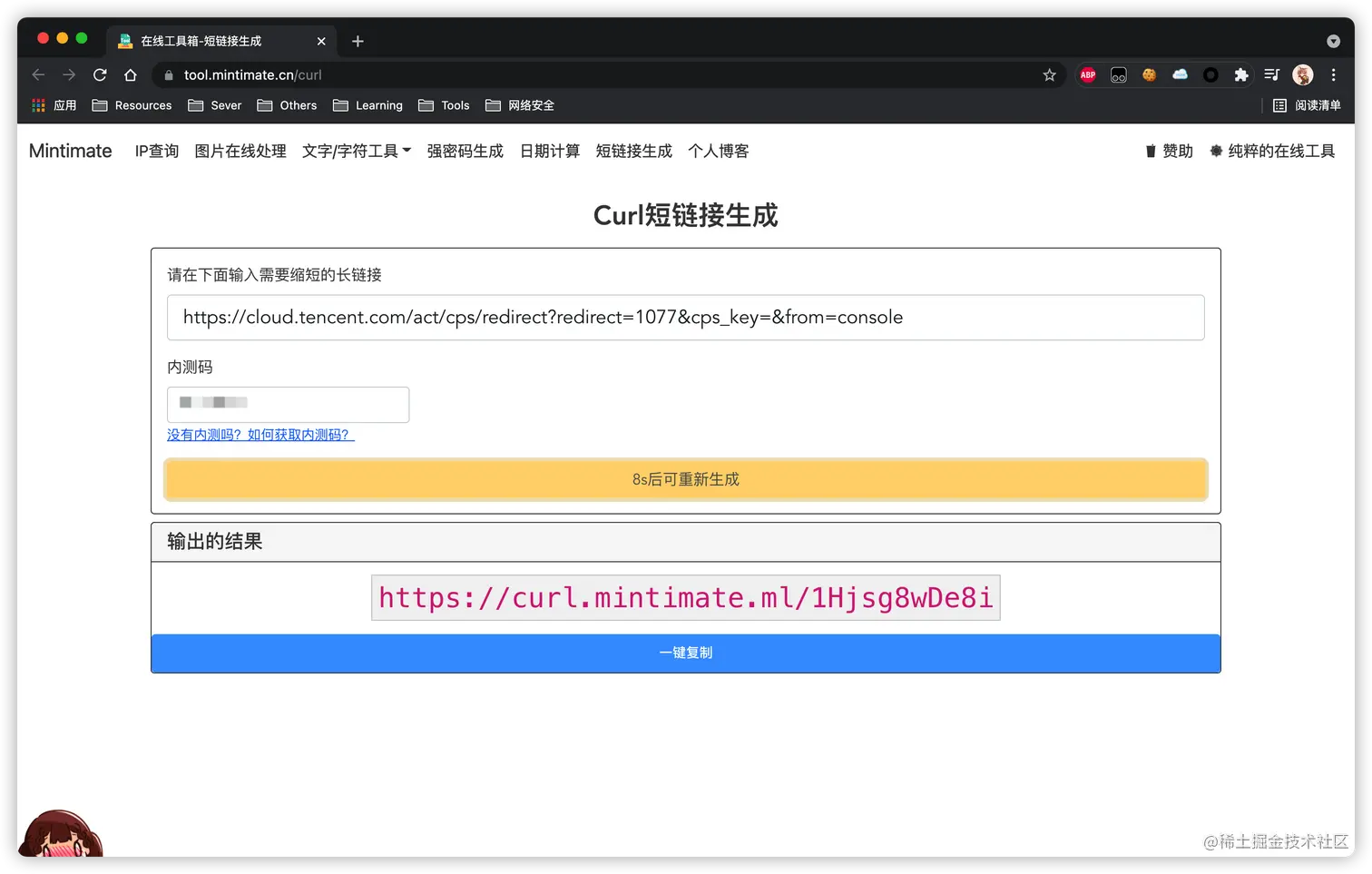This screenshot has width=1372, height=874.
Task: Switch to the 短链接生成 nav item
Action: pos(633,151)
